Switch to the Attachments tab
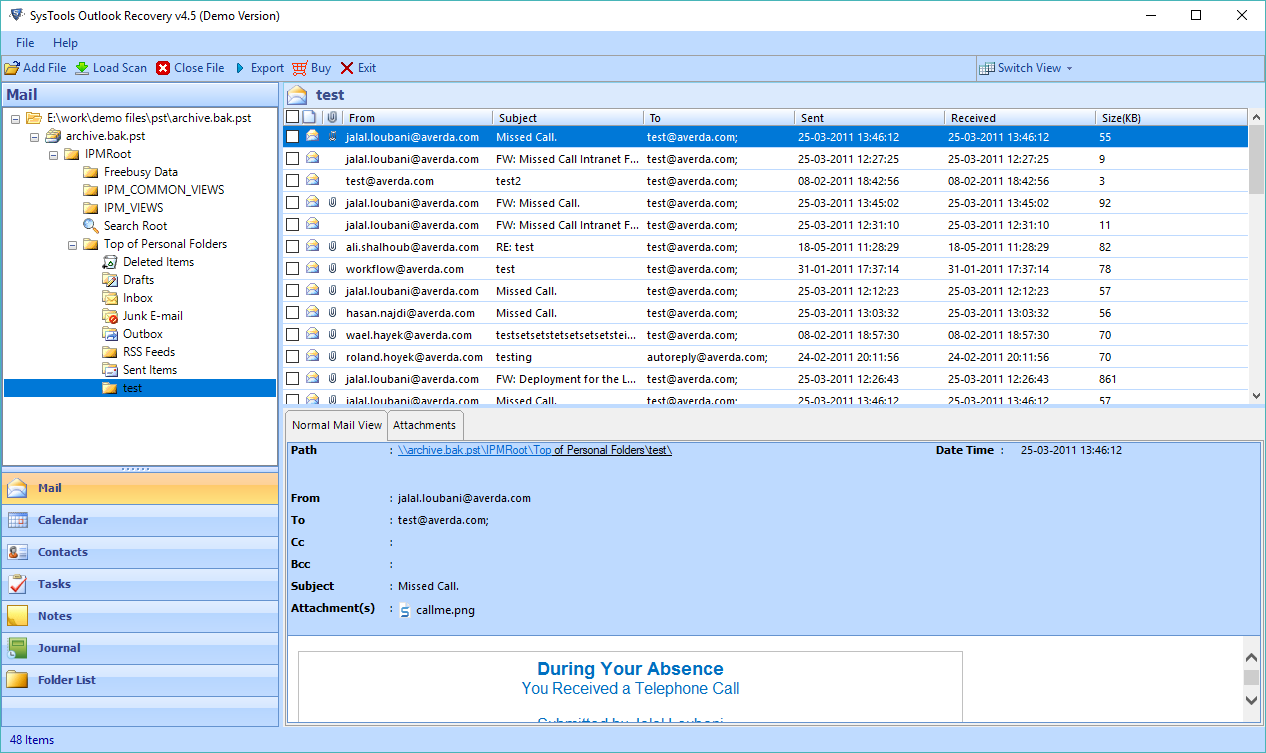The width and height of the screenshot is (1266, 753). pyautogui.click(x=424, y=425)
